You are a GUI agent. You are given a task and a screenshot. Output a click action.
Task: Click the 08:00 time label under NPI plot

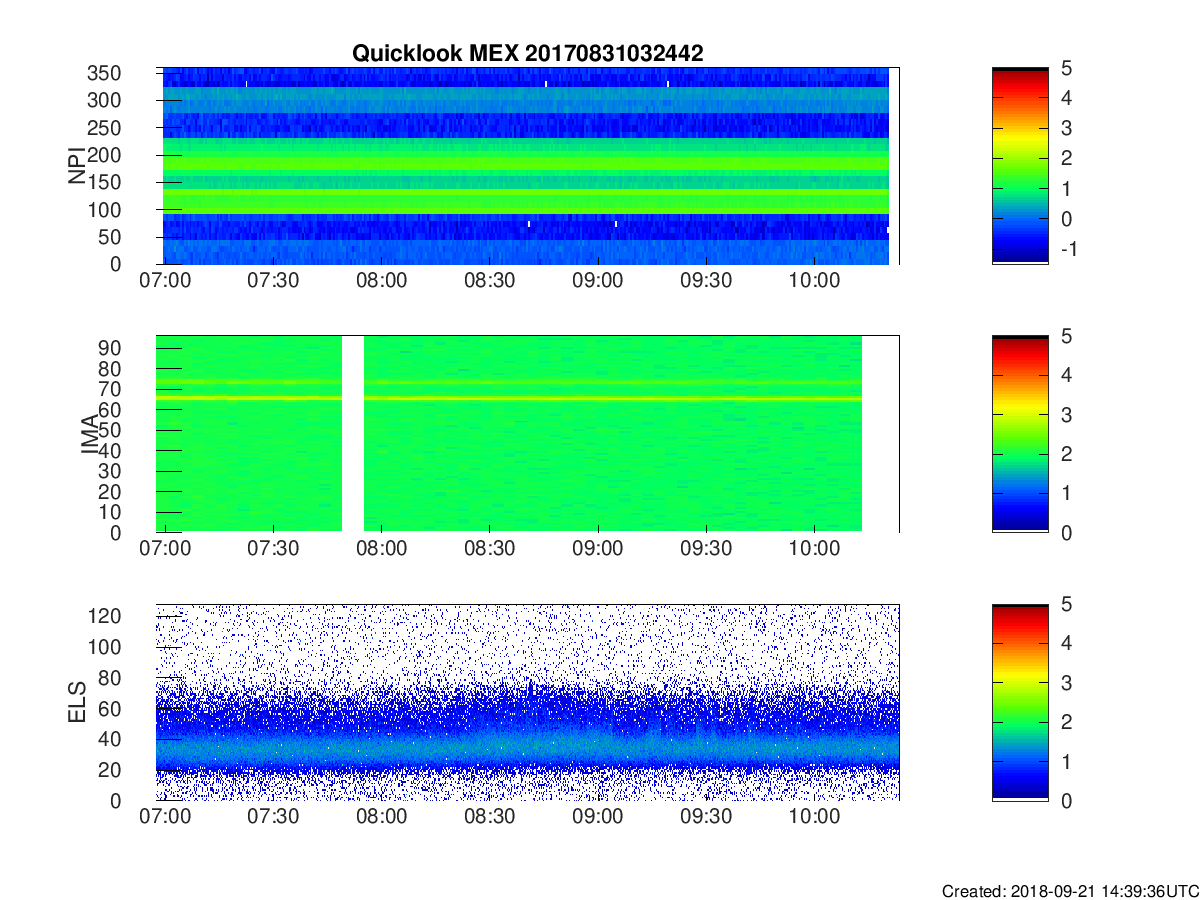tap(382, 282)
